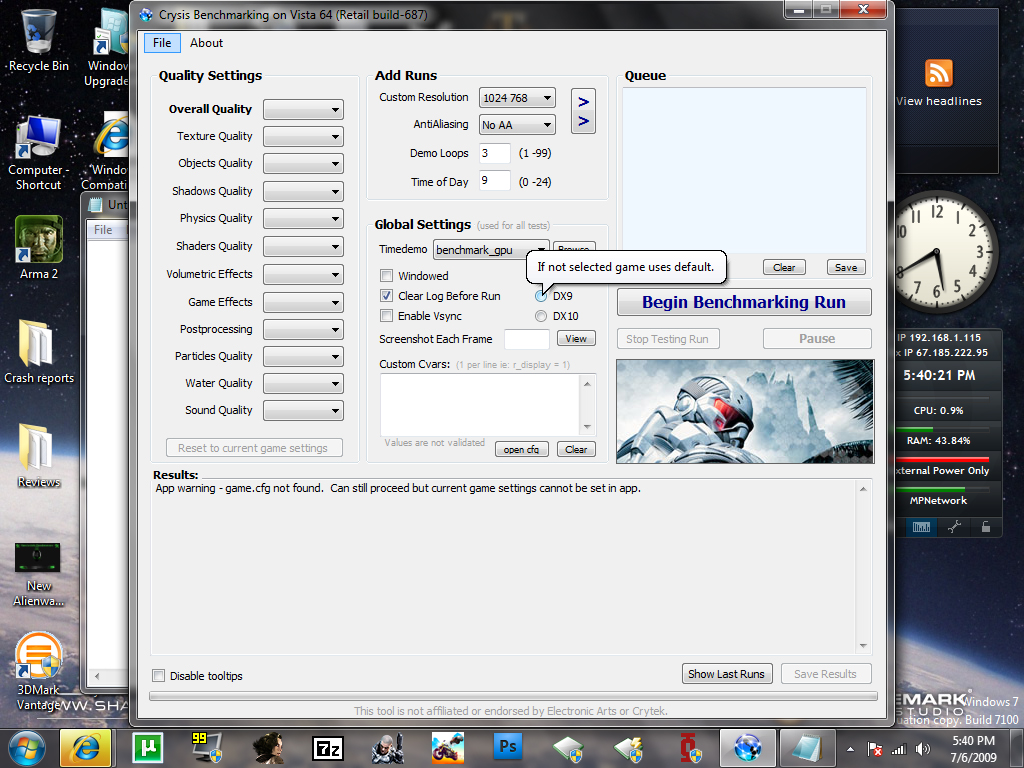This screenshot has height=768, width=1024.
Task: Click the Screenshot Each Frame field
Action: [x=527, y=339]
